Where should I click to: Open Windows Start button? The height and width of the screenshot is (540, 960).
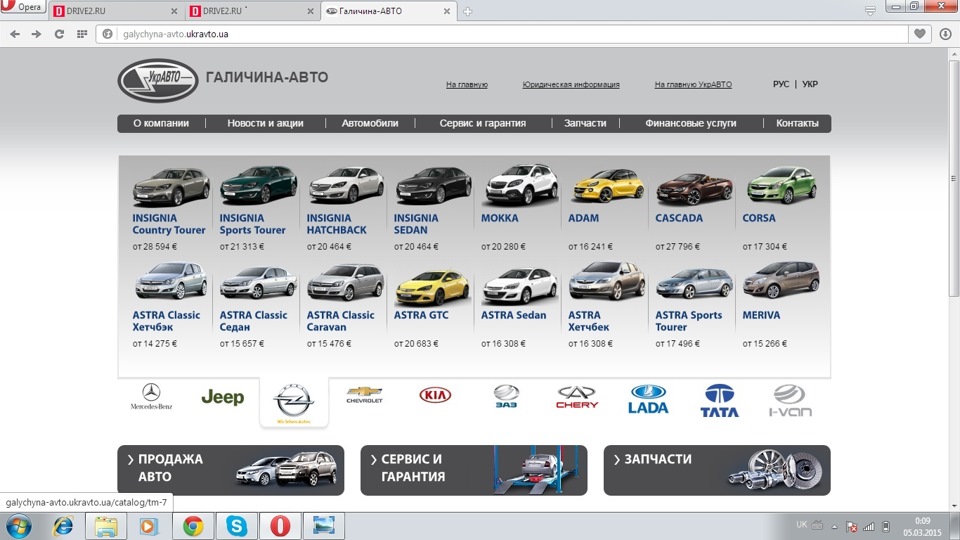pos(18,527)
